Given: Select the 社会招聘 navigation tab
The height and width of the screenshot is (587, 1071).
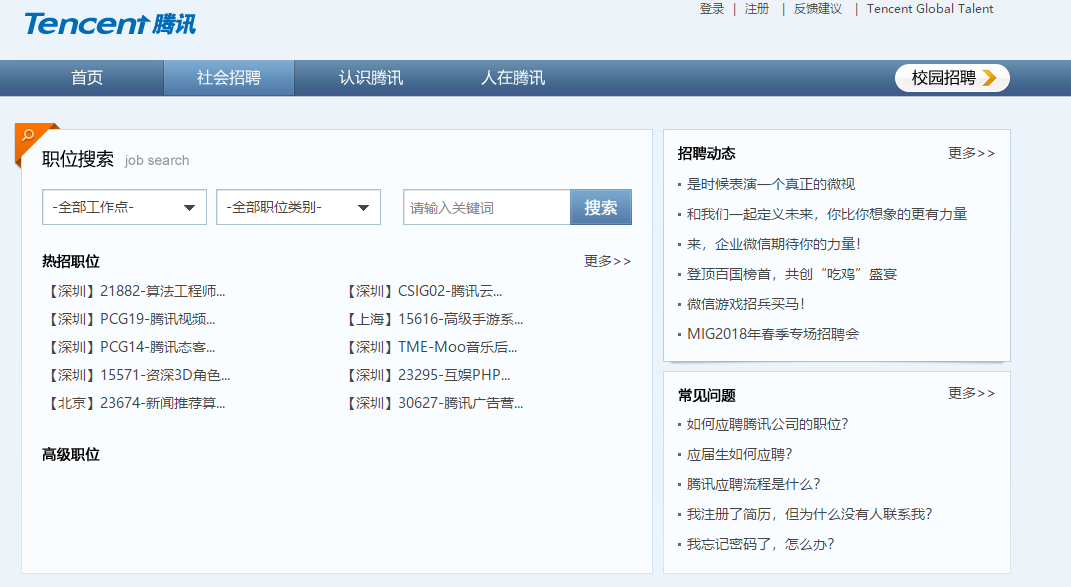Looking at the screenshot, I should click(229, 78).
